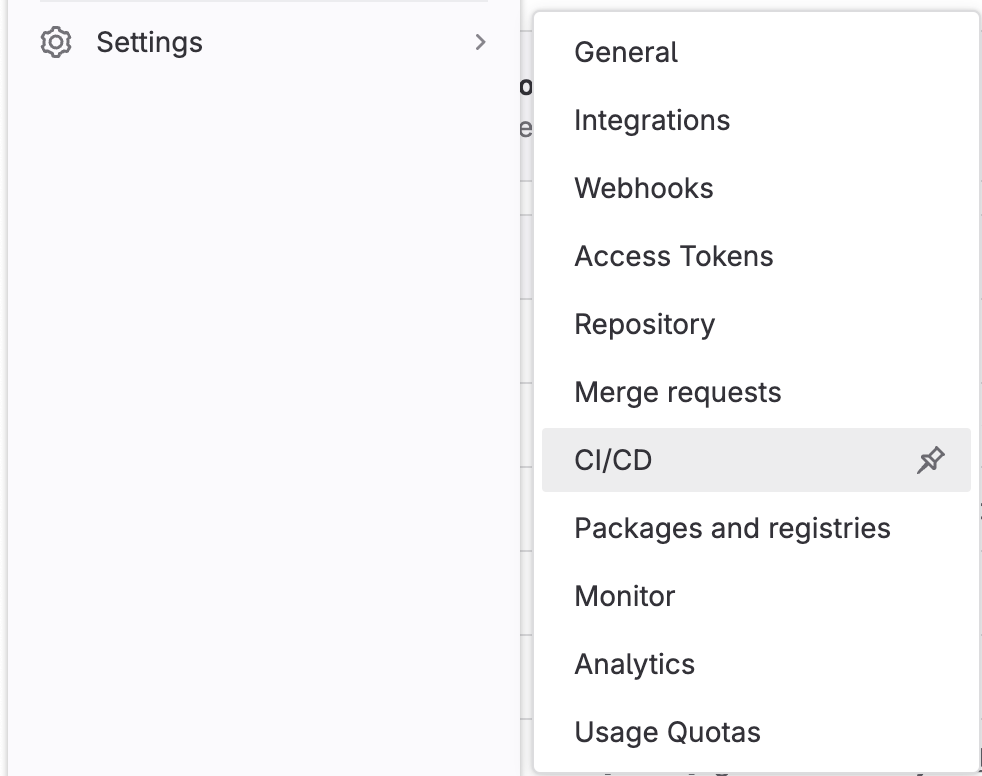The image size is (982, 776).
Task: Click the pushpin icon beside CI/CD
Action: coord(930,460)
